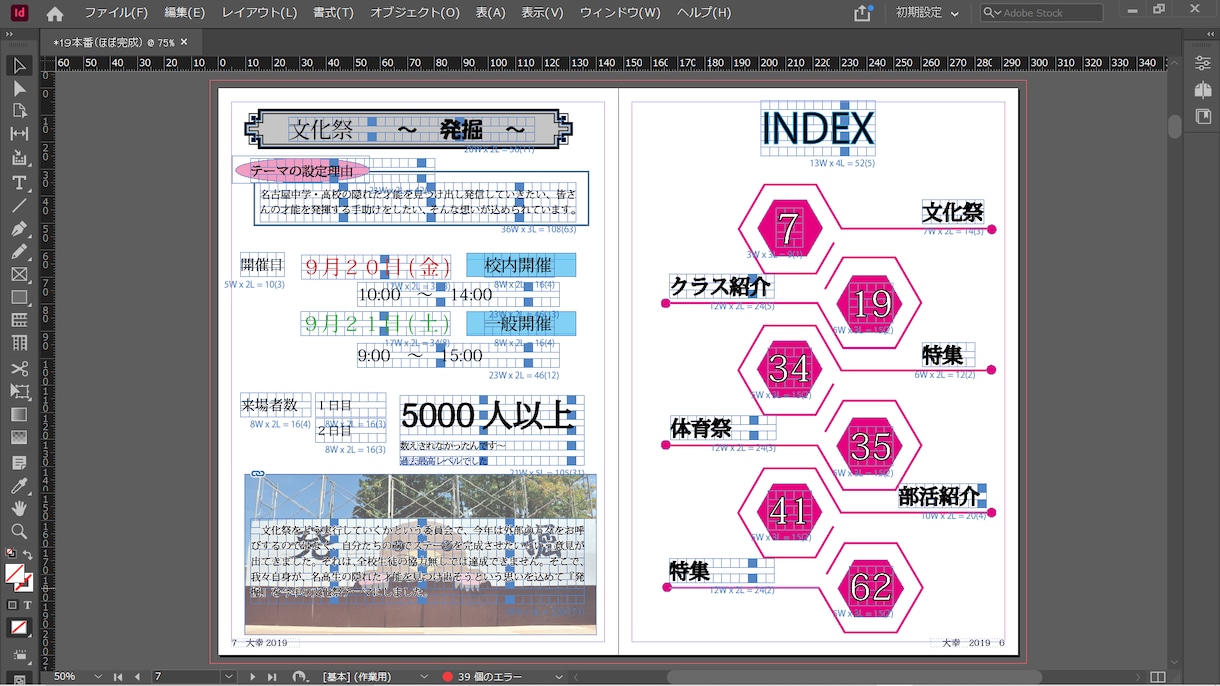Image resolution: width=1220 pixels, height=686 pixels.
Task: Jump to the last page
Action: coord(271,677)
